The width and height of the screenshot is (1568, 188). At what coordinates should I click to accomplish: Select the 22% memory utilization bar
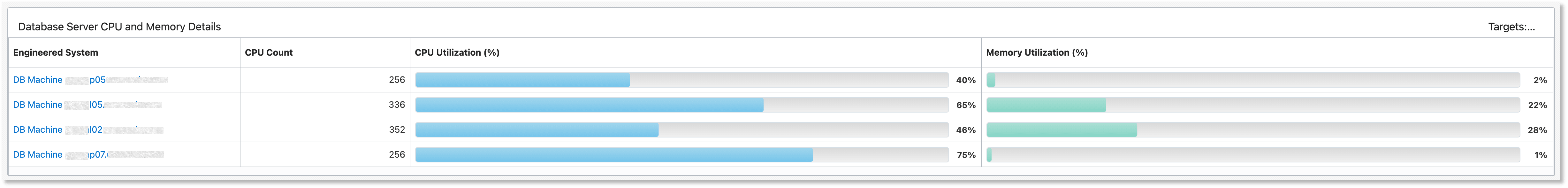(x=1253, y=105)
